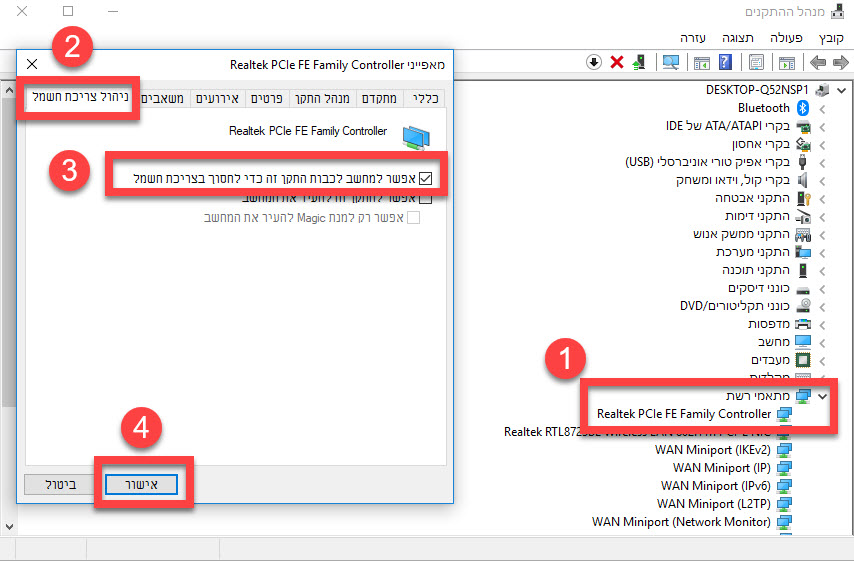Expand the software devices (התקני תוכנה) node
Screen dimensions: 854x561
[822, 271]
